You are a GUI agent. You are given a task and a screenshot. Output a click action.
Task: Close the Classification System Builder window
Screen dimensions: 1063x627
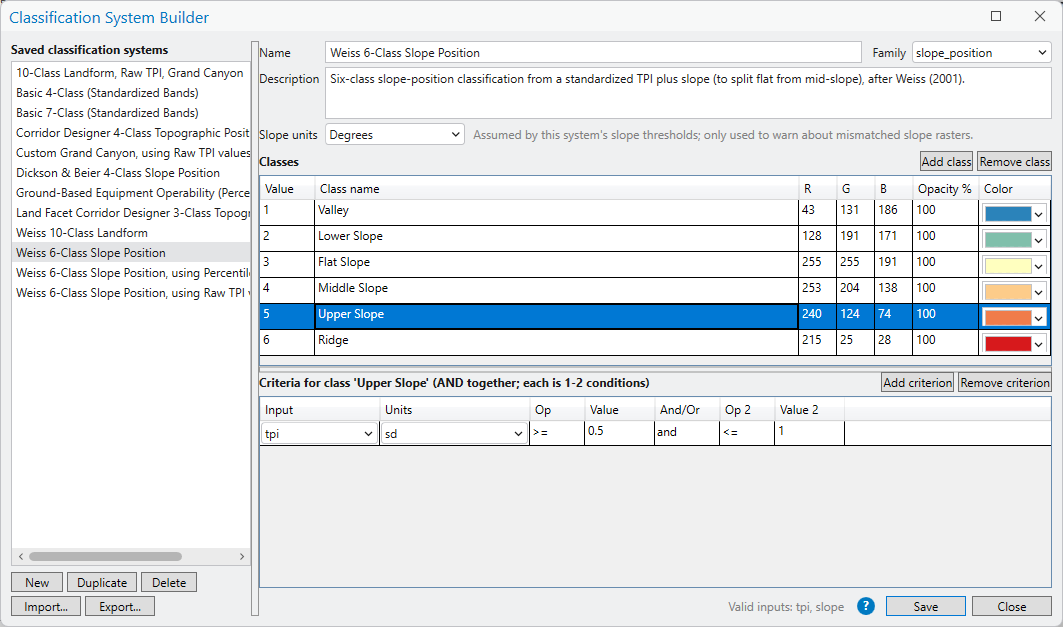coord(1040,16)
